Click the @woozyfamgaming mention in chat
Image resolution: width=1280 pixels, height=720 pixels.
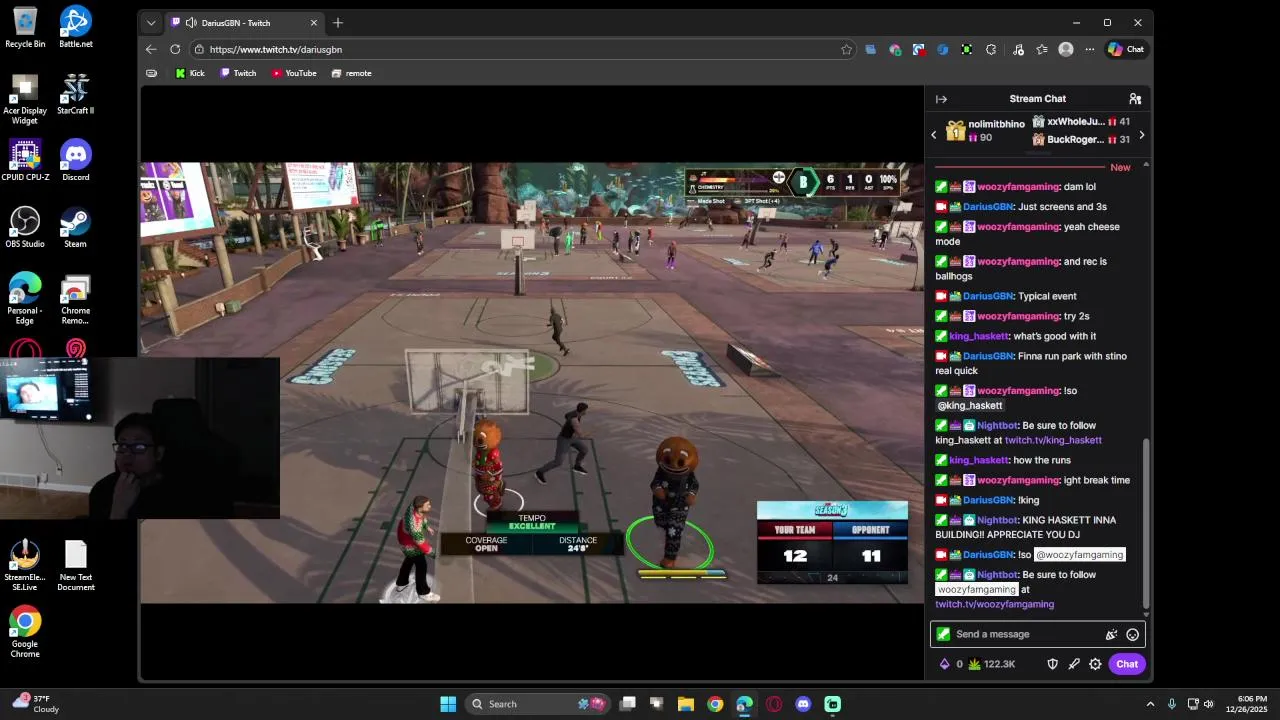1080,555
